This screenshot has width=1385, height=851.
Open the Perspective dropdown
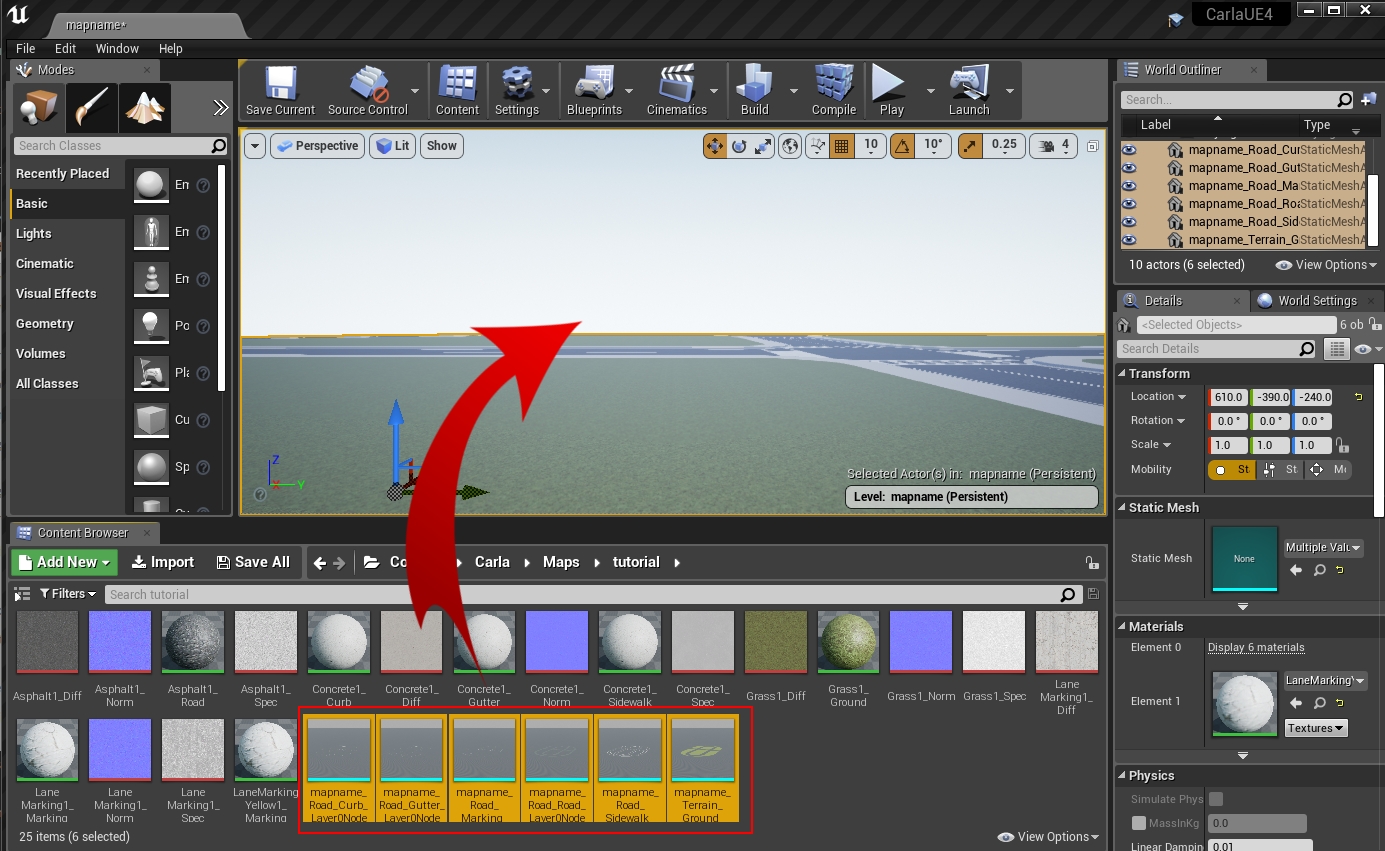317,146
